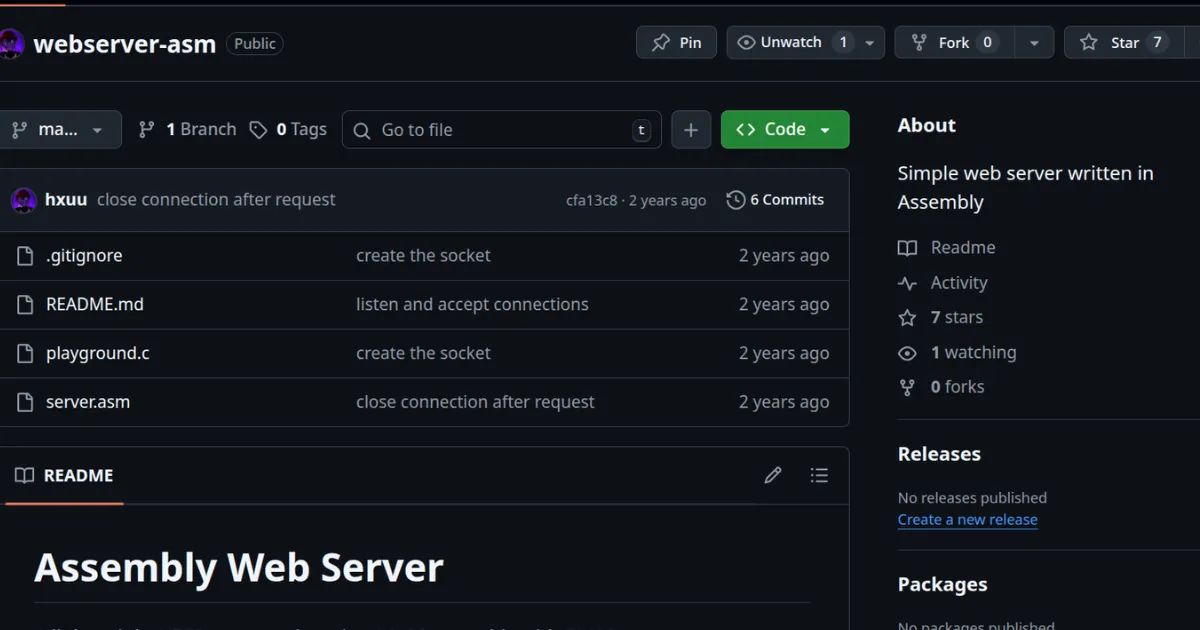Click Create a new release link
1200x630 pixels.
(x=968, y=520)
